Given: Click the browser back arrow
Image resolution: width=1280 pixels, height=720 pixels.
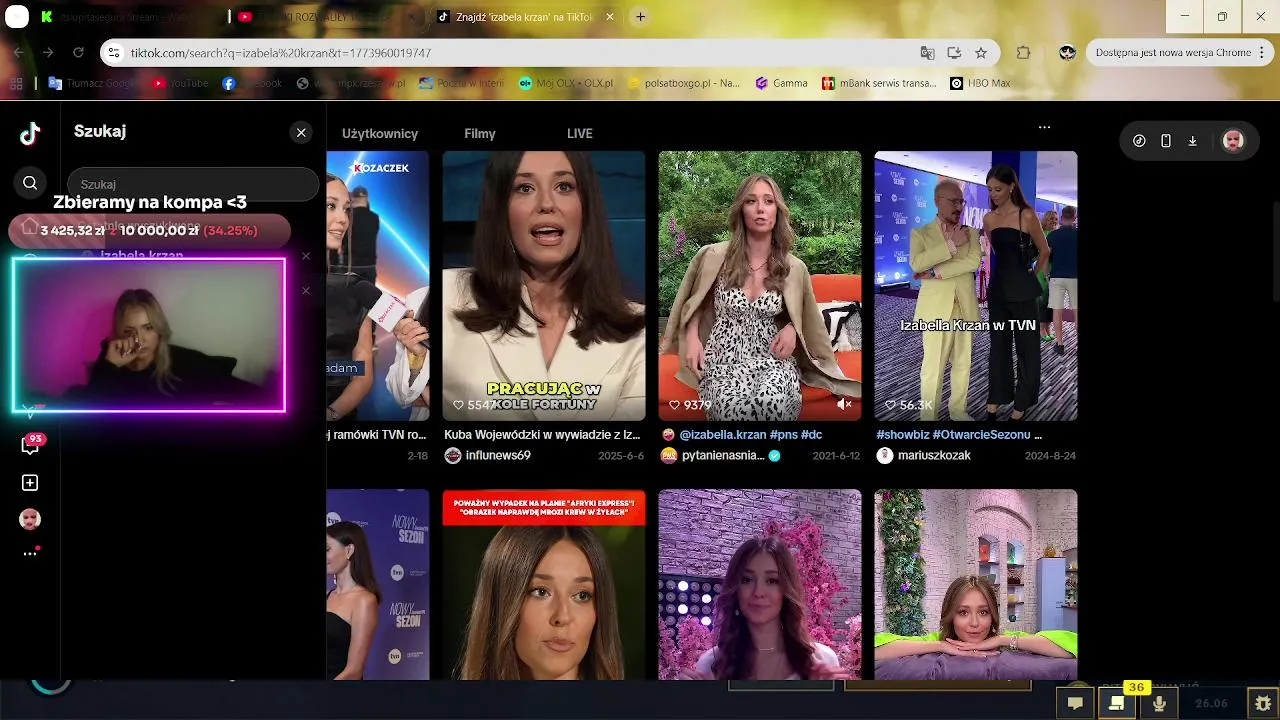Looking at the screenshot, I should (19, 53).
